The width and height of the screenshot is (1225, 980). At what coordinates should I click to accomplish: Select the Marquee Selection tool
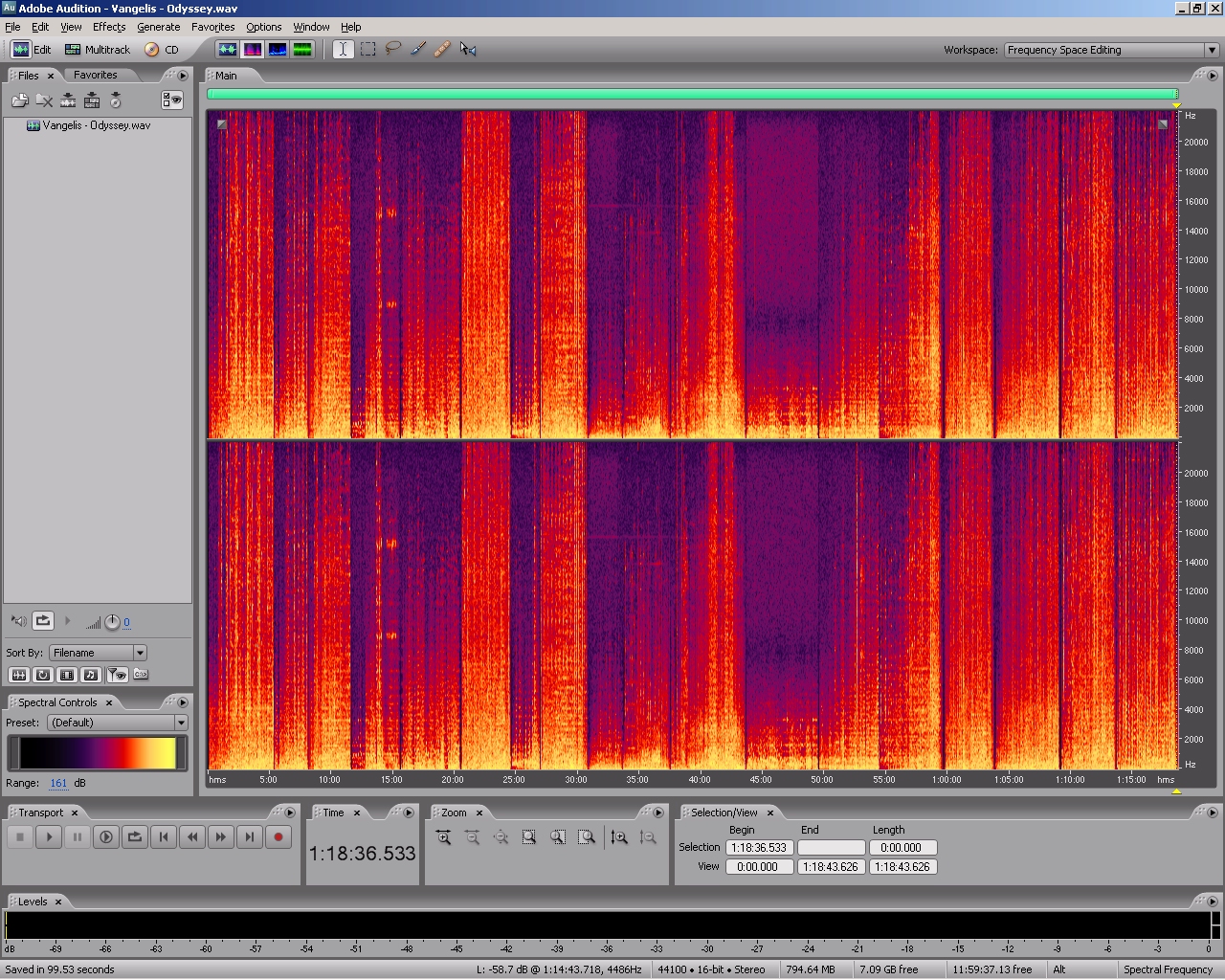tap(368, 49)
